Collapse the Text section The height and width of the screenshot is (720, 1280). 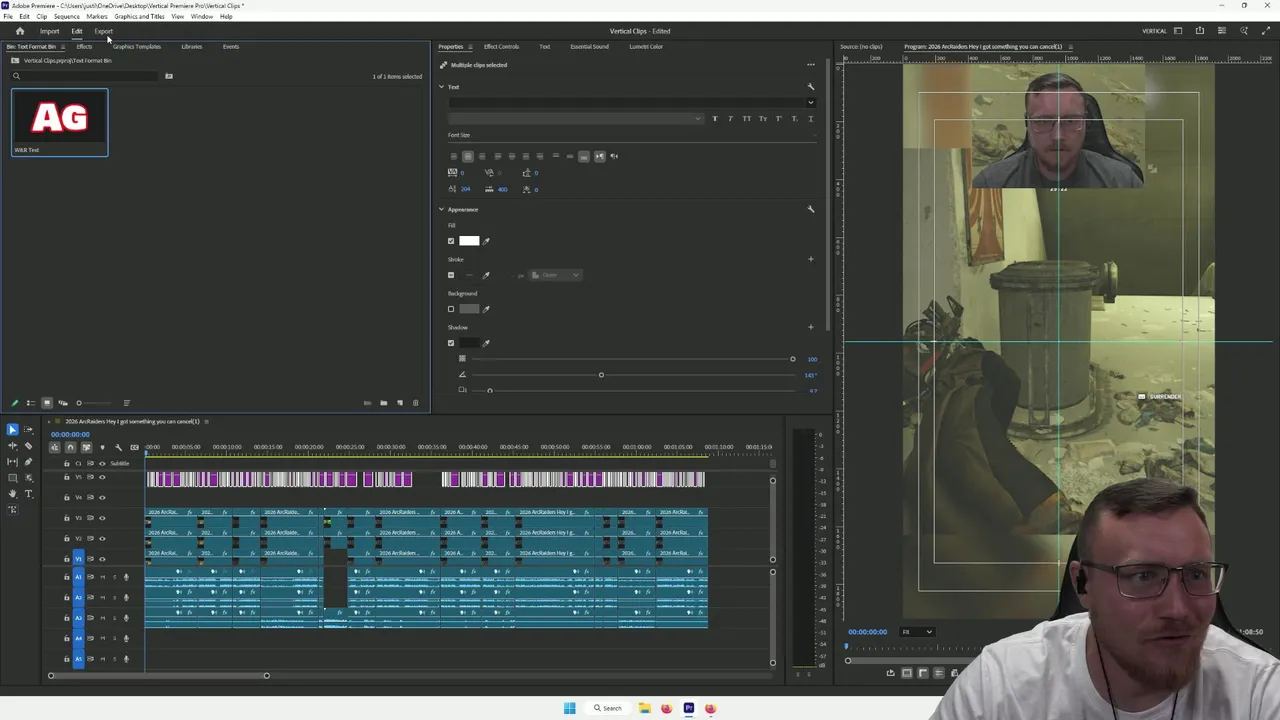click(x=441, y=87)
